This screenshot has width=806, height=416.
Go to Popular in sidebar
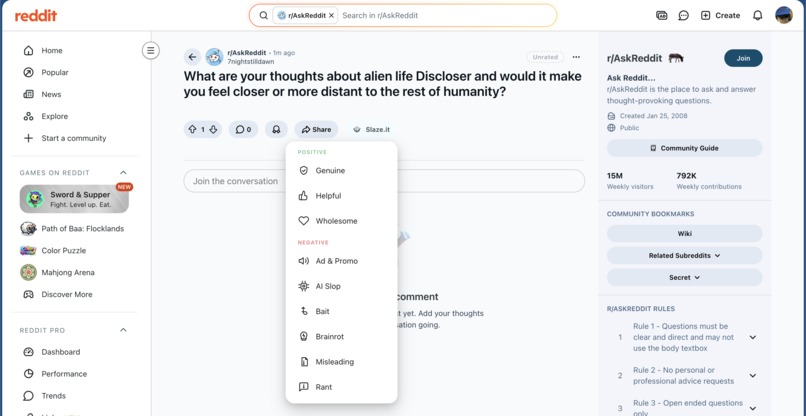[46, 73]
